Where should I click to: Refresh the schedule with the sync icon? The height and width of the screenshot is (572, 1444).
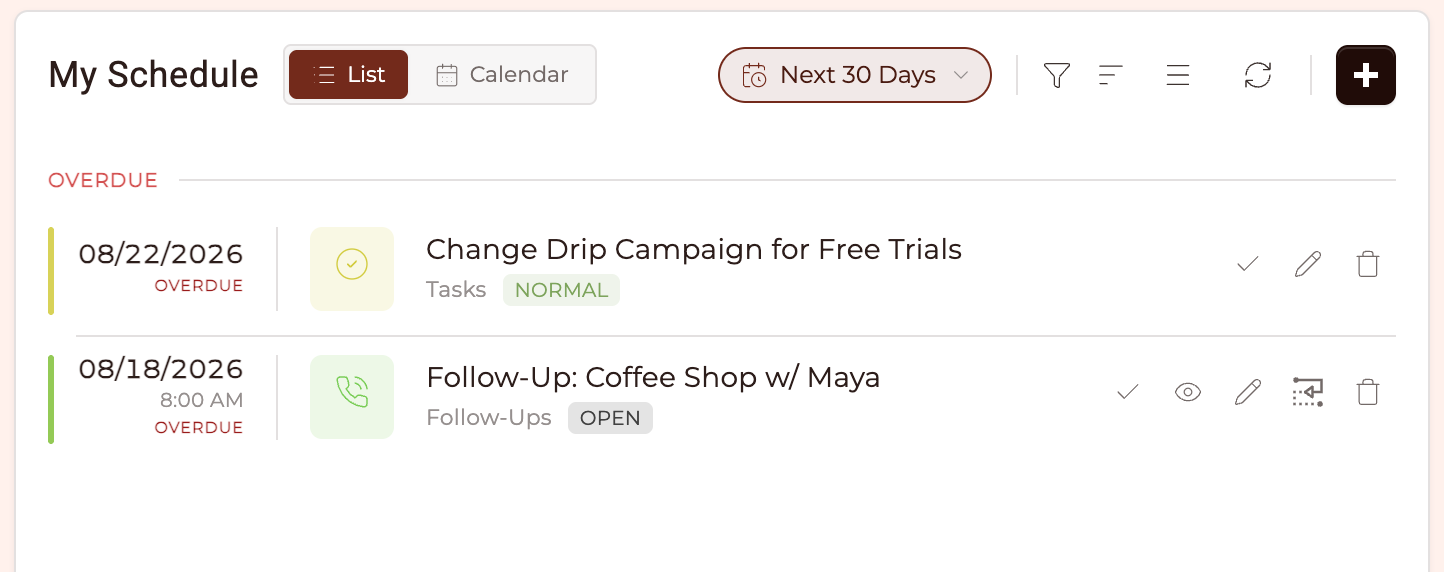pyautogui.click(x=1258, y=75)
